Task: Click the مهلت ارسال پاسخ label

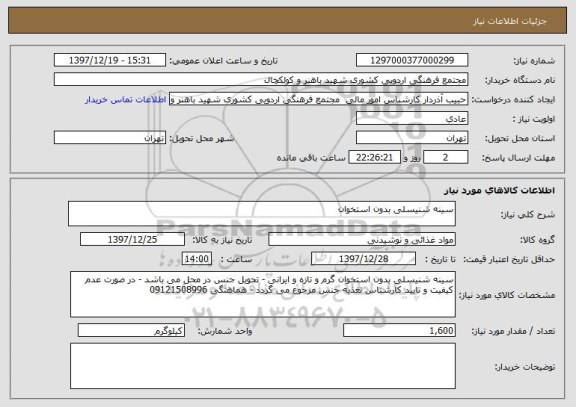Action: (518, 158)
